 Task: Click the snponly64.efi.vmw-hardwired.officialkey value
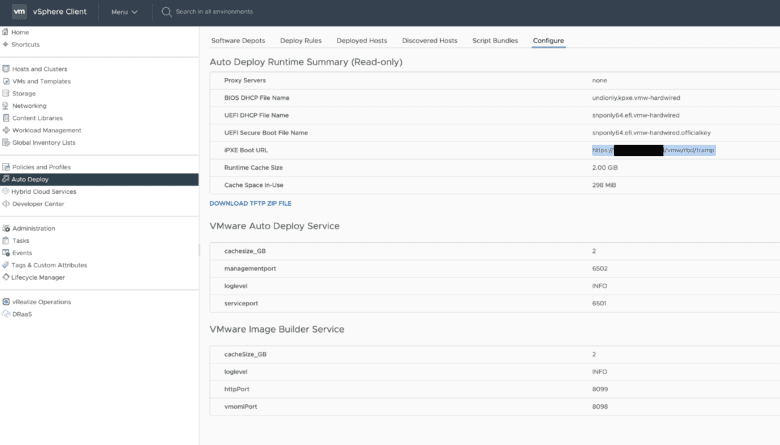tap(651, 132)
